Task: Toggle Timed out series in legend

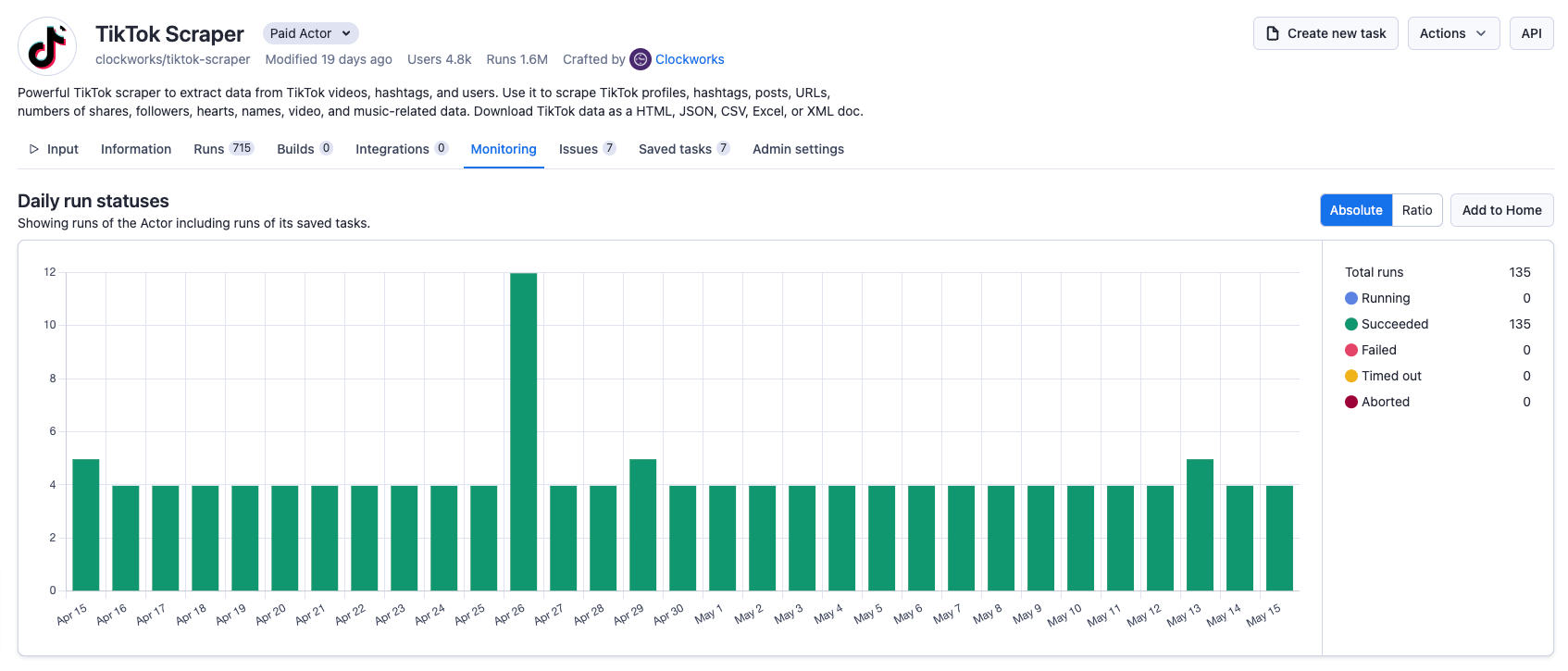Action: click(1383, 376)
